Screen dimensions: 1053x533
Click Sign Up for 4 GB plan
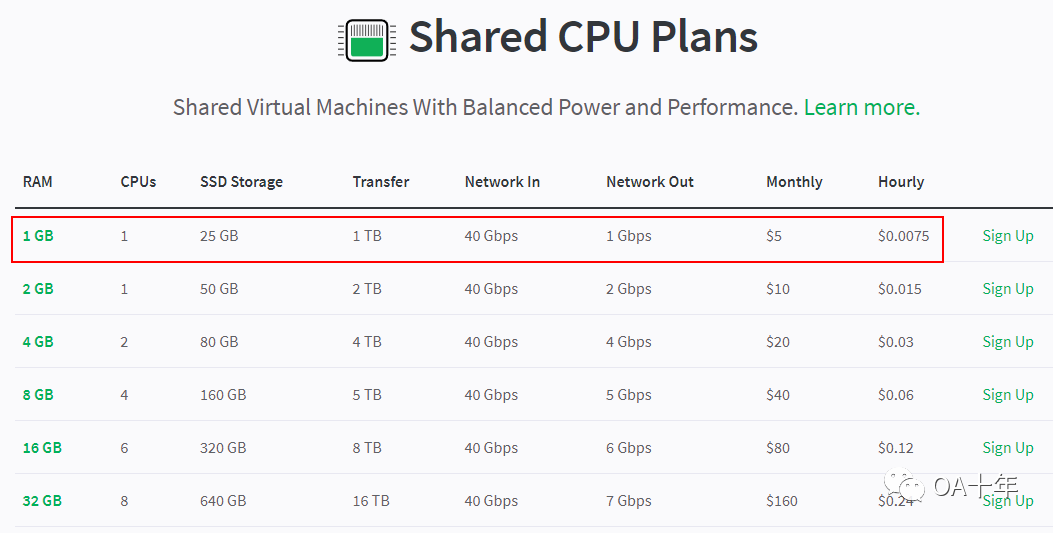tap(1007, 342)
